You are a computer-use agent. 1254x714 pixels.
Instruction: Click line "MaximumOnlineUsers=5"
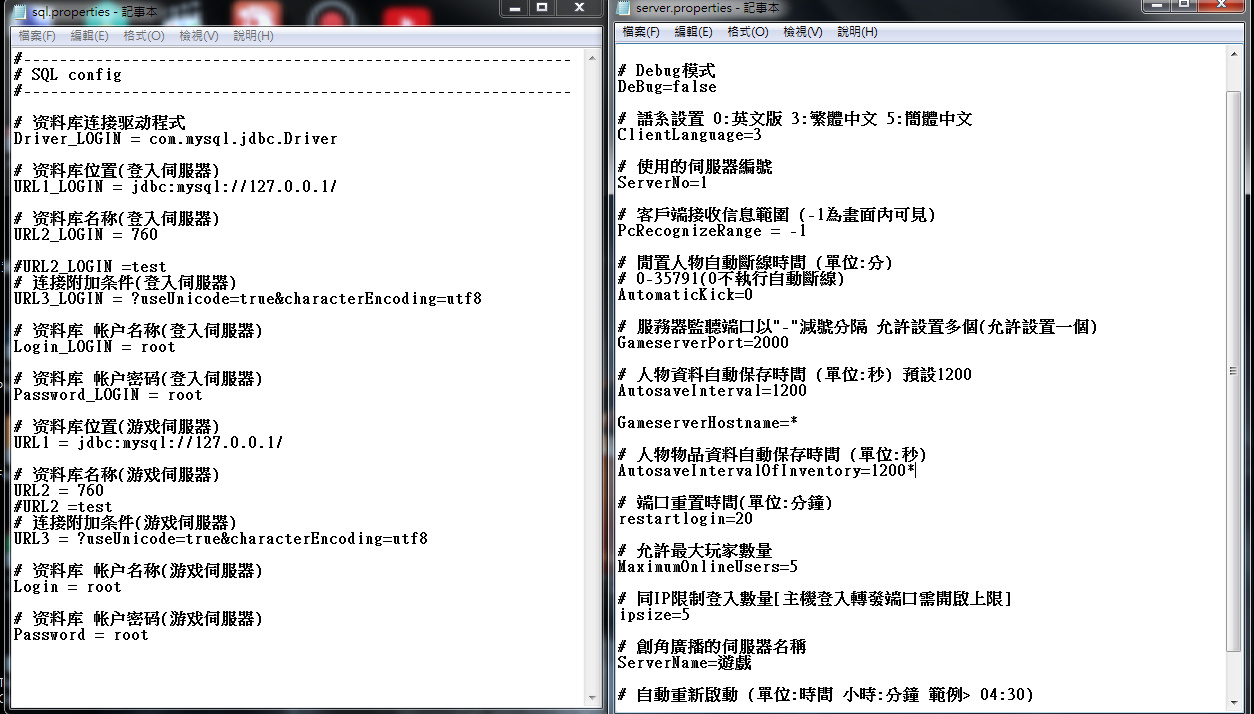coord(708,567)
